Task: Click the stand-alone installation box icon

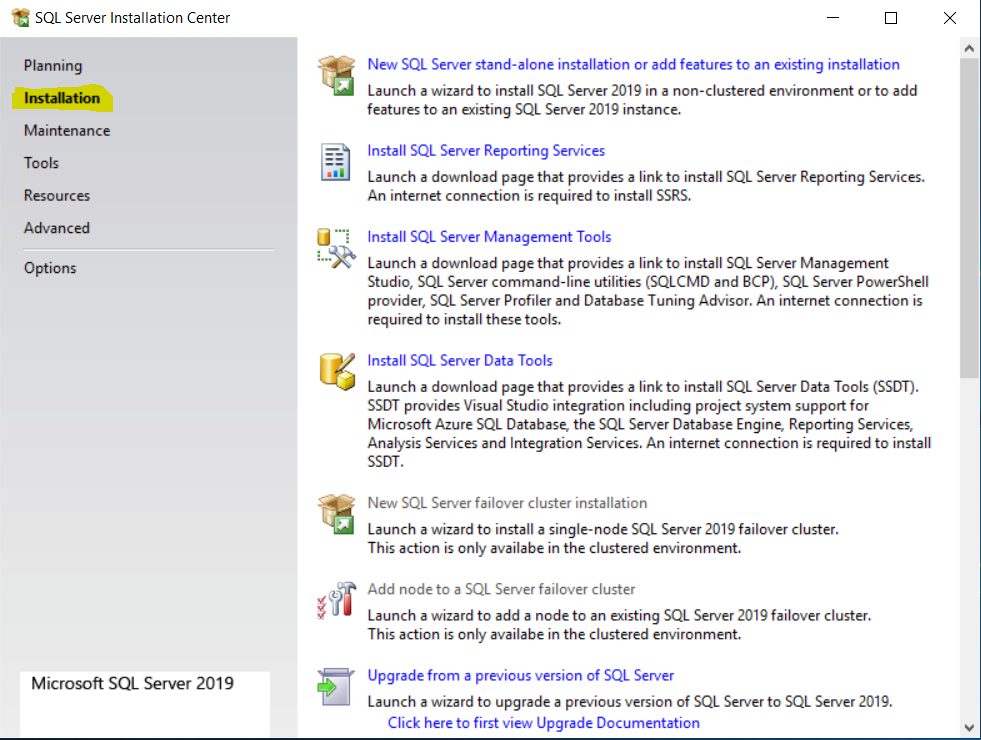Action: 336,75
